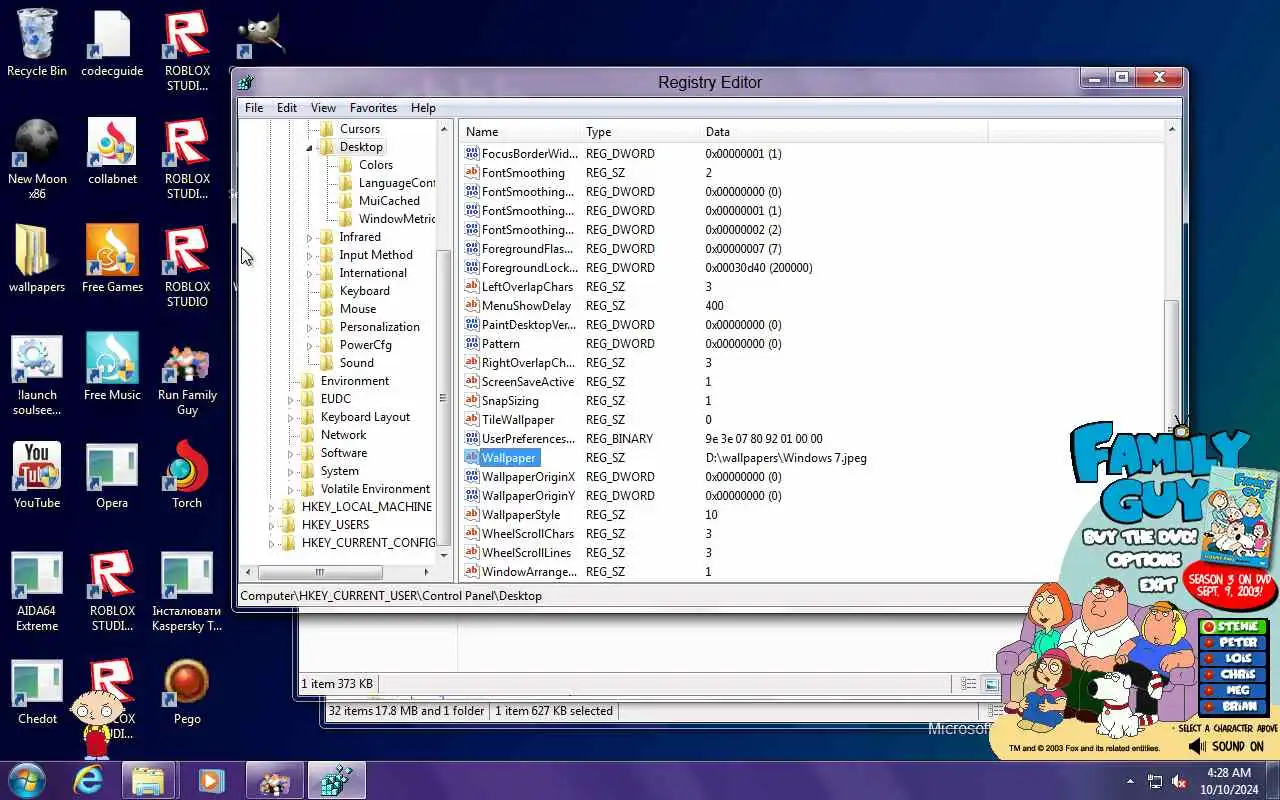1280x800 pixels.
Task: Switch to Registry Editor taskbar button
Action: (336, 780)
